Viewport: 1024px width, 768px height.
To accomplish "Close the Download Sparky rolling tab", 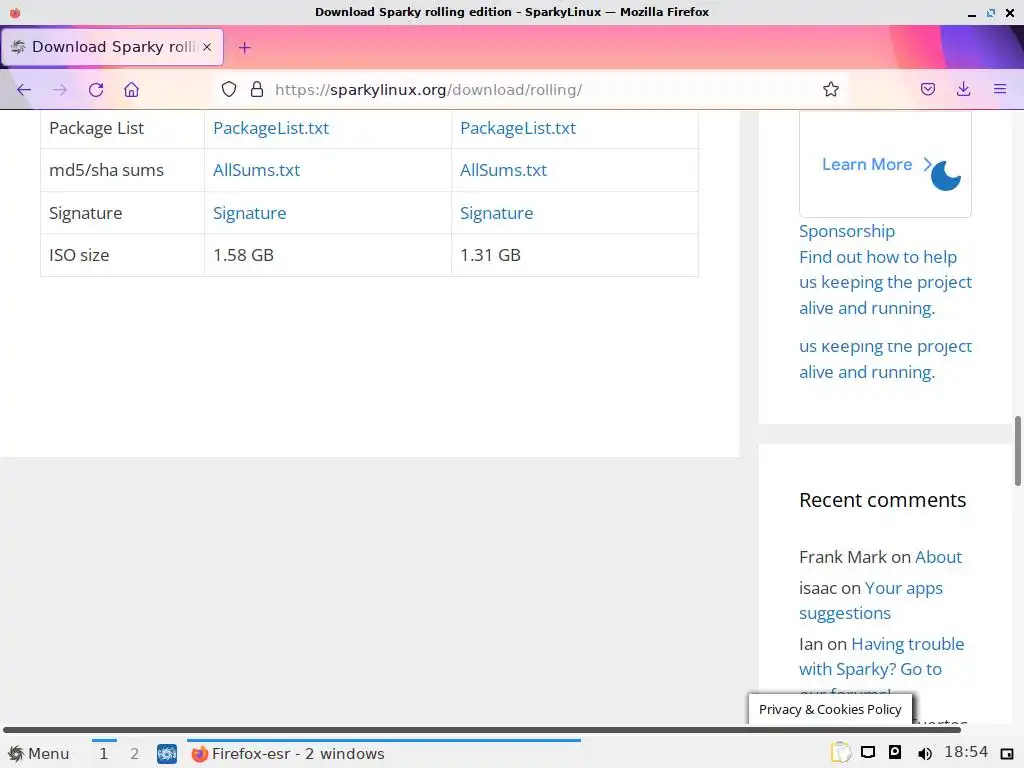I will (207, 47).
